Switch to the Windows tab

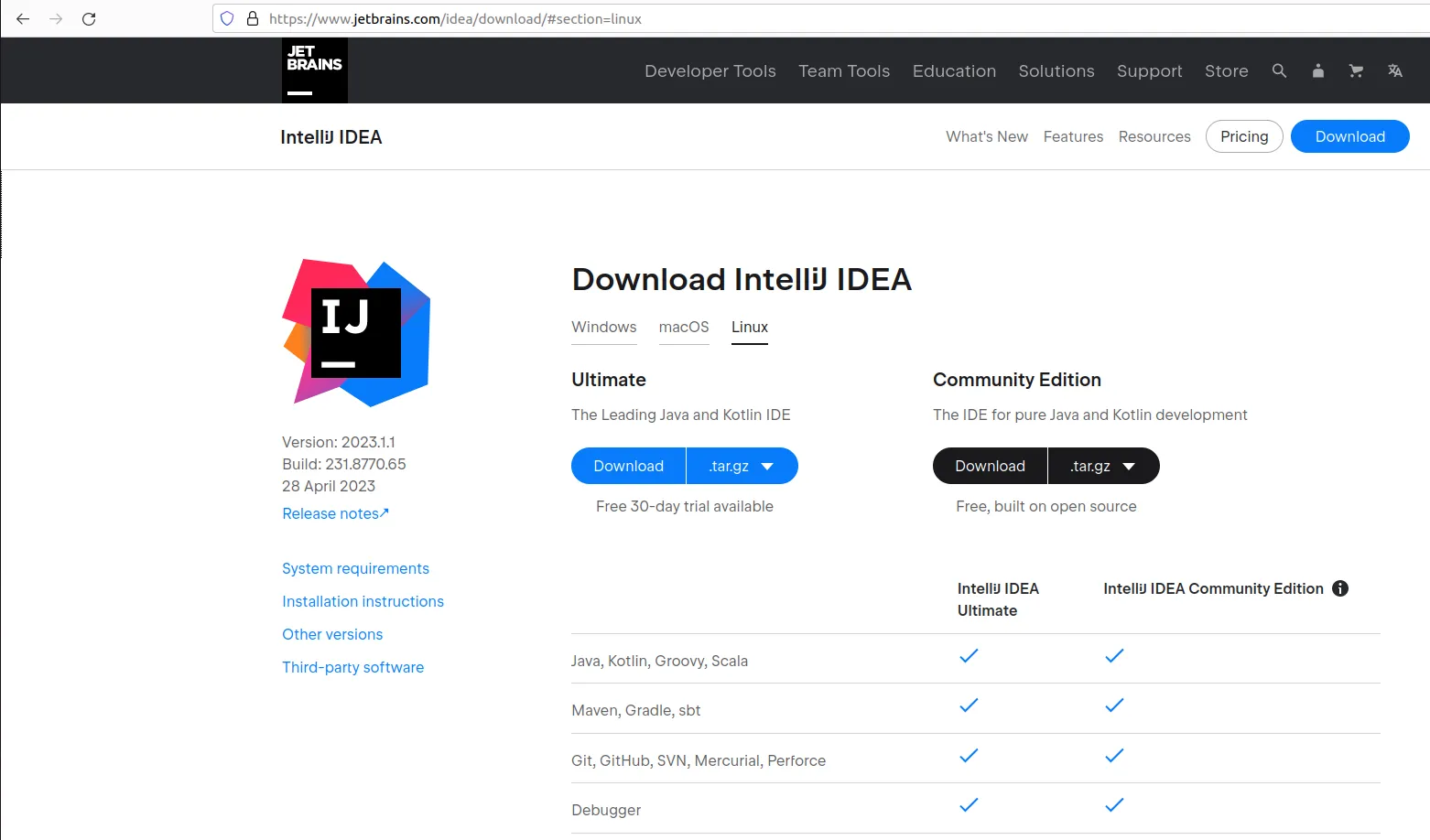click(604, 328)
